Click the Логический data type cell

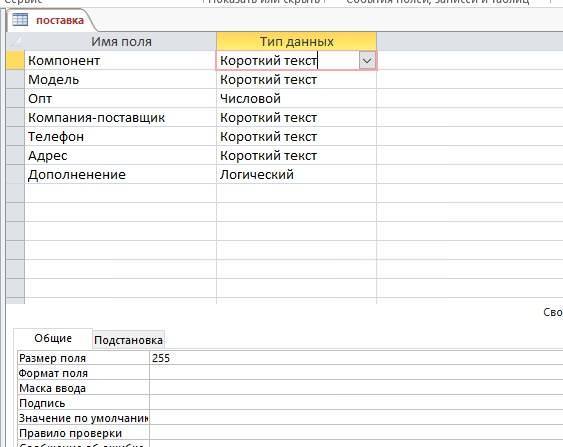pos(297,175)
